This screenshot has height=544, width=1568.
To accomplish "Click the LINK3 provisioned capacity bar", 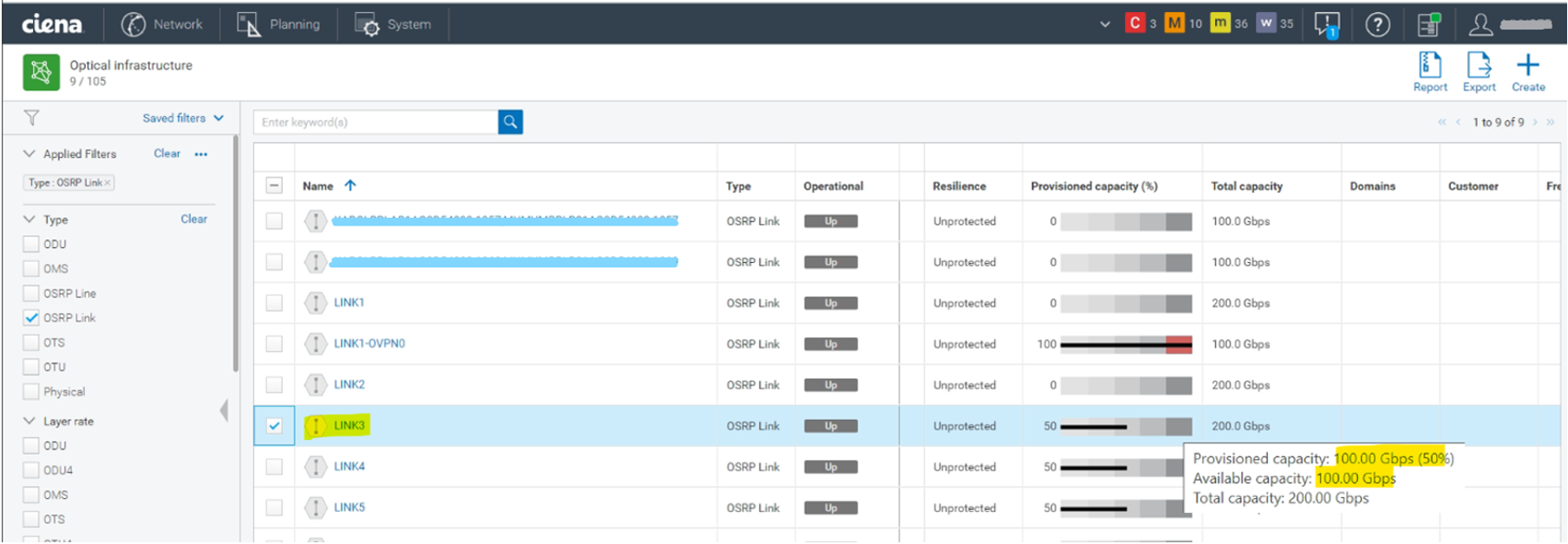I will (x=1126, y=426).
